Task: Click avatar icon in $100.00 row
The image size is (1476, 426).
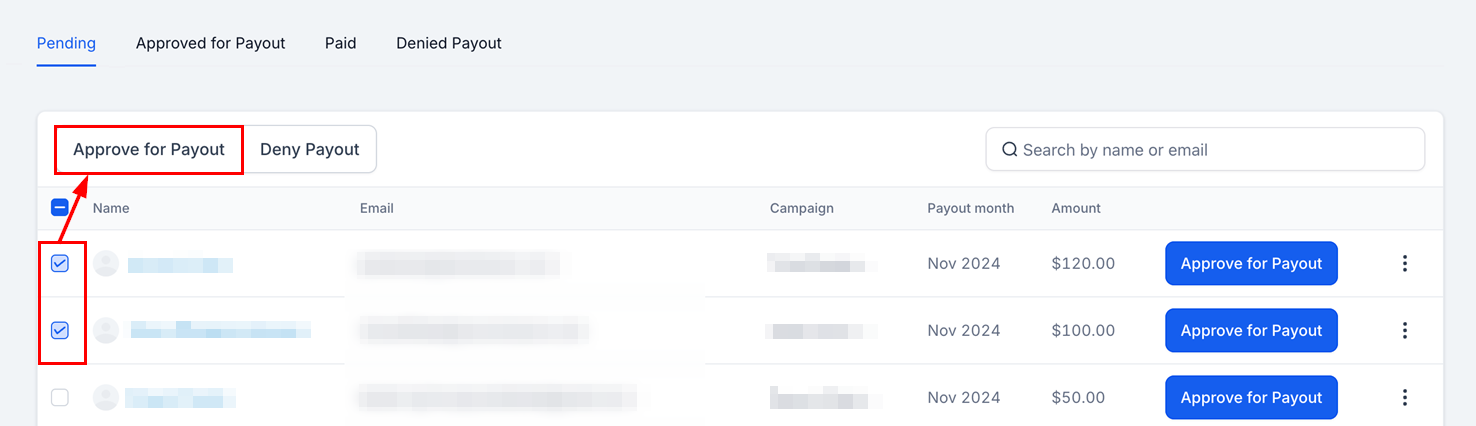Action: point(106,331)
